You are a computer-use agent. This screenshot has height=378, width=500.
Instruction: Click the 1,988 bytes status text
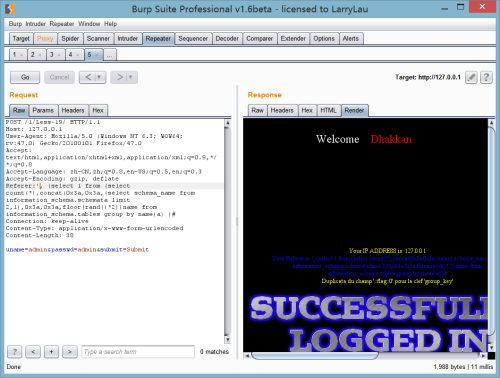(x=449, y=367)
